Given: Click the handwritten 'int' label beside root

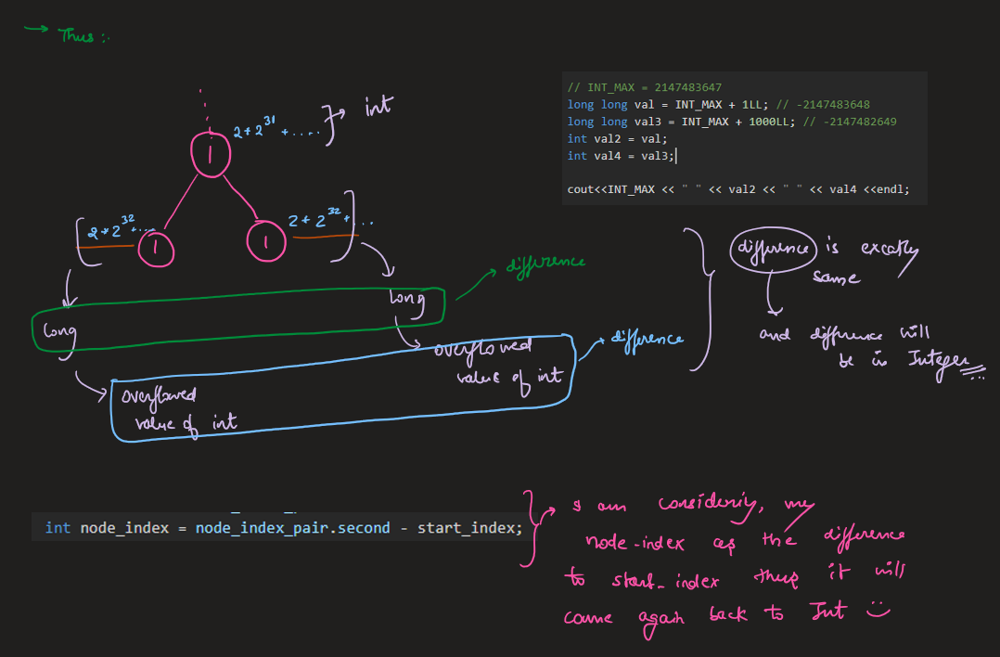Looking at the screenshot, I should tap(378, 107).
